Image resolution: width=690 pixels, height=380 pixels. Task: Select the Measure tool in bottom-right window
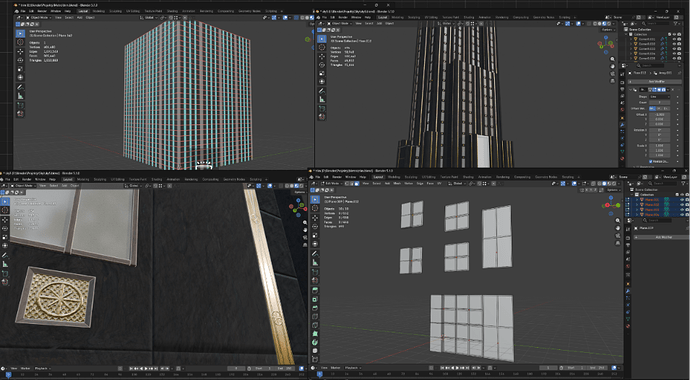(315, 263)
